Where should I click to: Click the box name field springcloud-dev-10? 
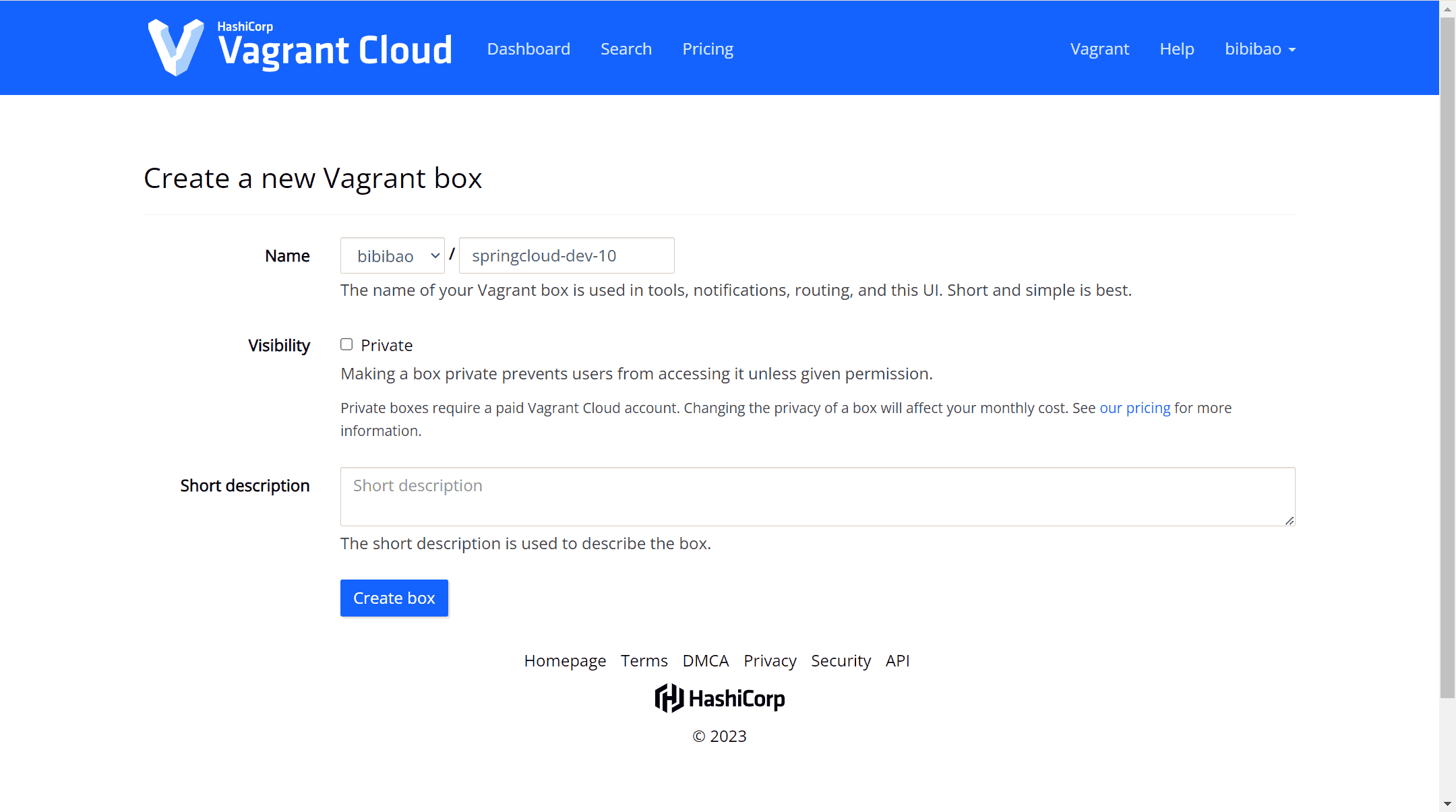pyautogui.click(x=566, y=255)
